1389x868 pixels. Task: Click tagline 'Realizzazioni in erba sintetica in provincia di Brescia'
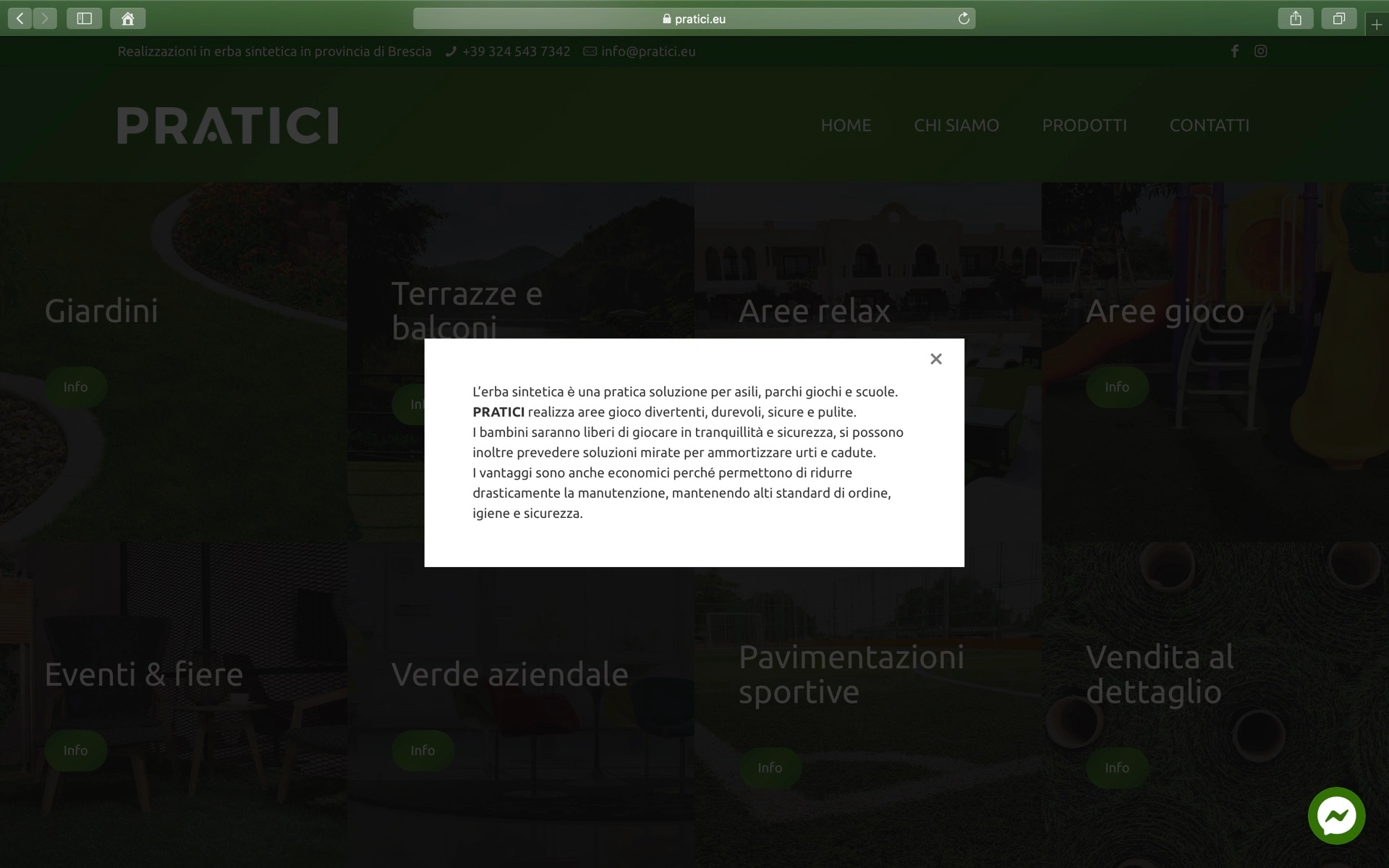tap(274, 51)
